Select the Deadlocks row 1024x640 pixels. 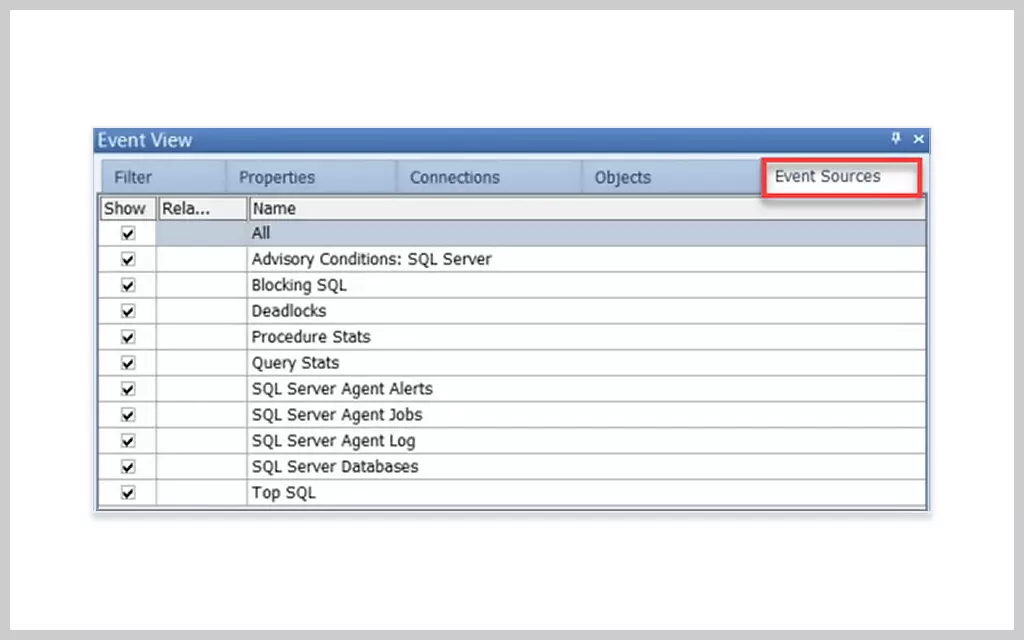pos(400,311)
